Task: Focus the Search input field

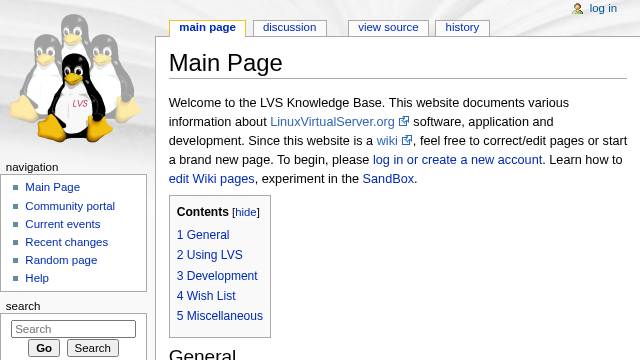Action: pos(73,329)
